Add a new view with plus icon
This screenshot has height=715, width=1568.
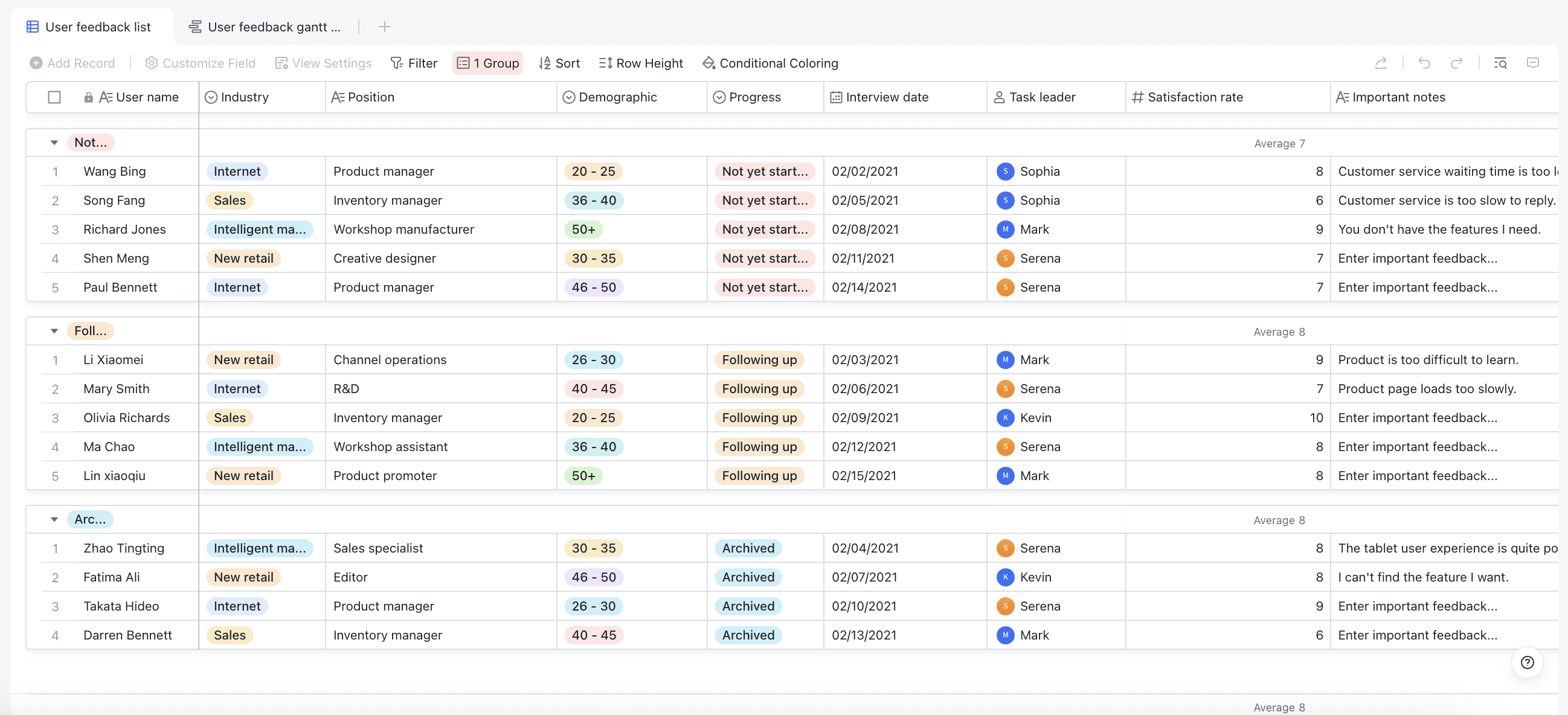pos(384,27)
